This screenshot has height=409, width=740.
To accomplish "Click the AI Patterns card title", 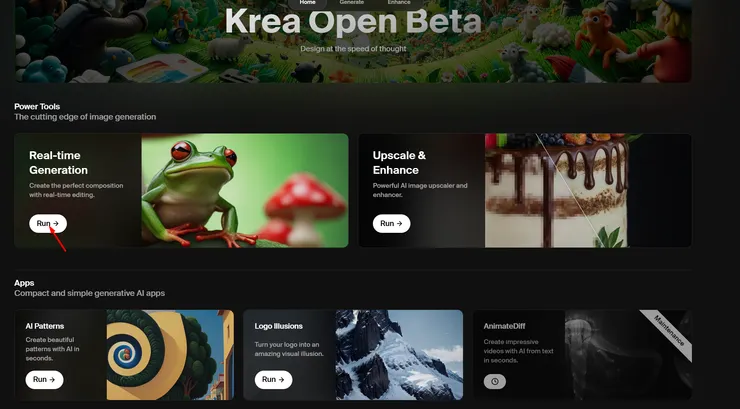I will 45,326.
